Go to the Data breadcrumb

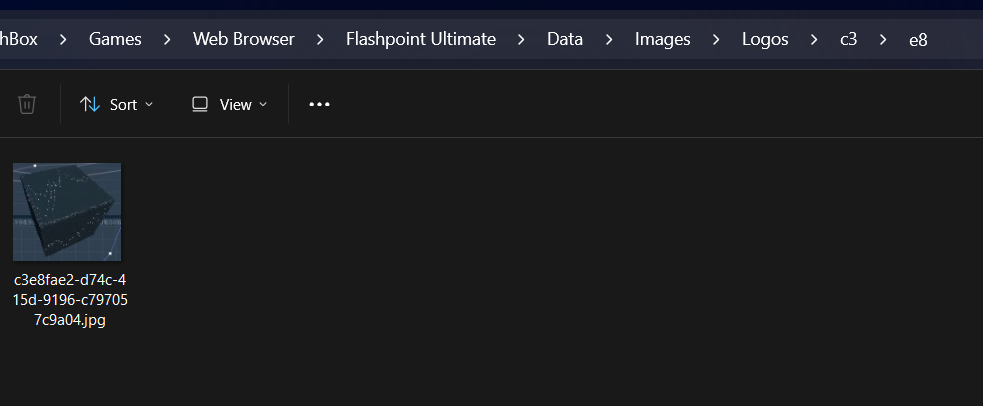tap(565, 39)
